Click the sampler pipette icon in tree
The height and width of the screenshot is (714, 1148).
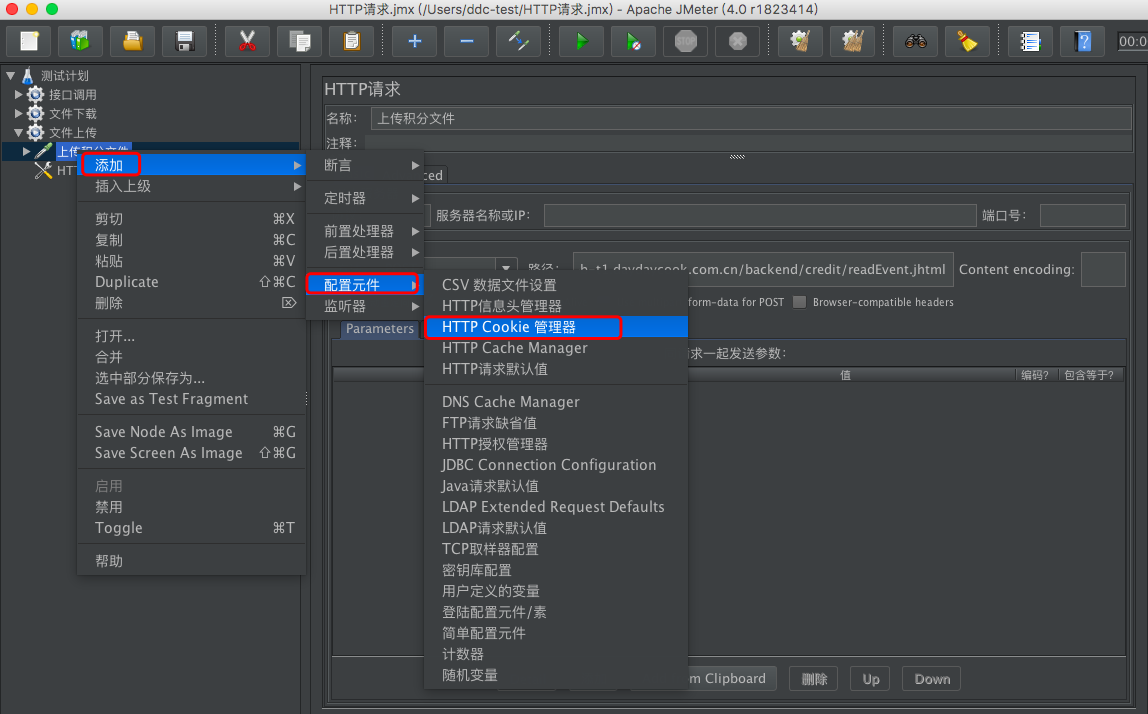[x=43, y=152]
